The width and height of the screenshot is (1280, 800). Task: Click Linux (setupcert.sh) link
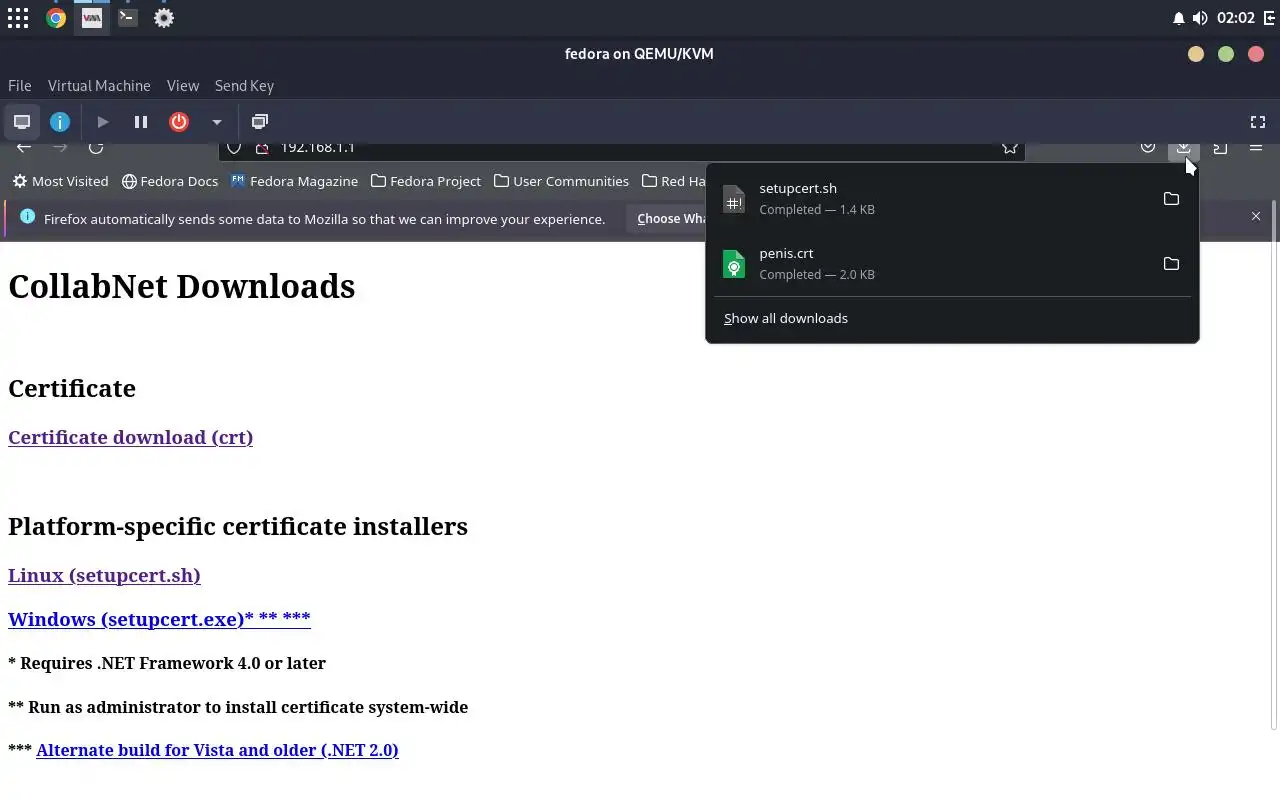click(x=104, y=575)
